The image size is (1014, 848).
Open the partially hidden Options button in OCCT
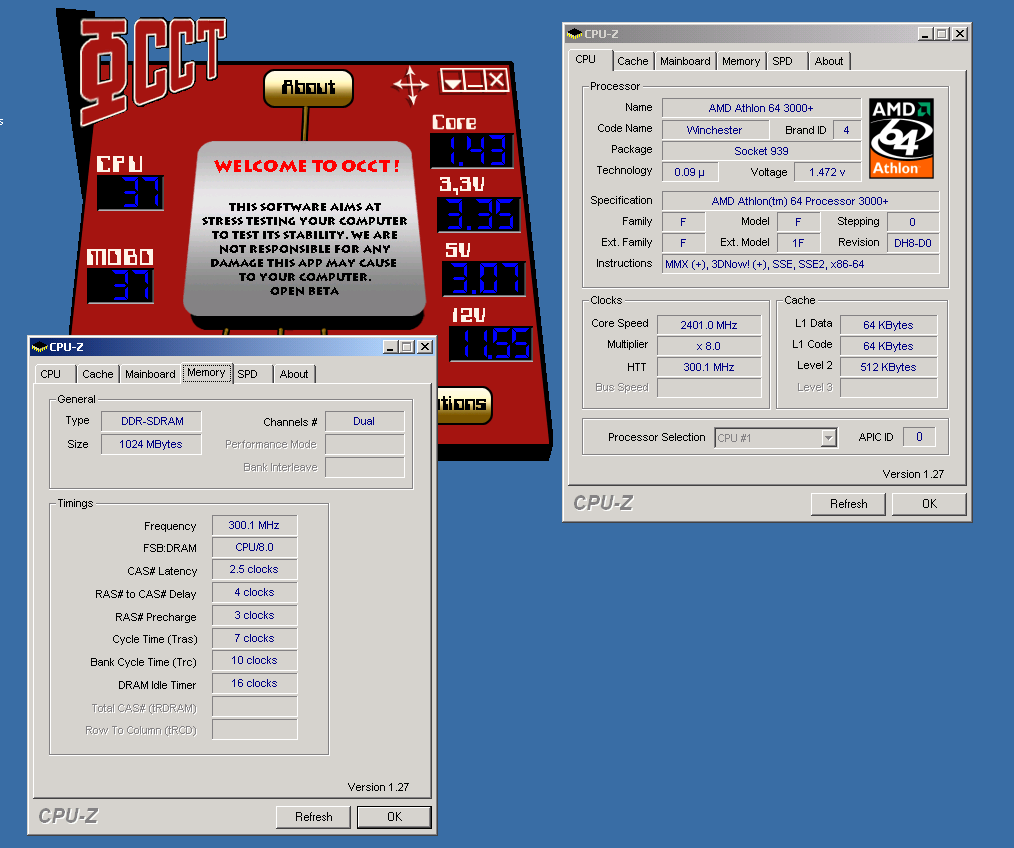(x=462, y=404)
